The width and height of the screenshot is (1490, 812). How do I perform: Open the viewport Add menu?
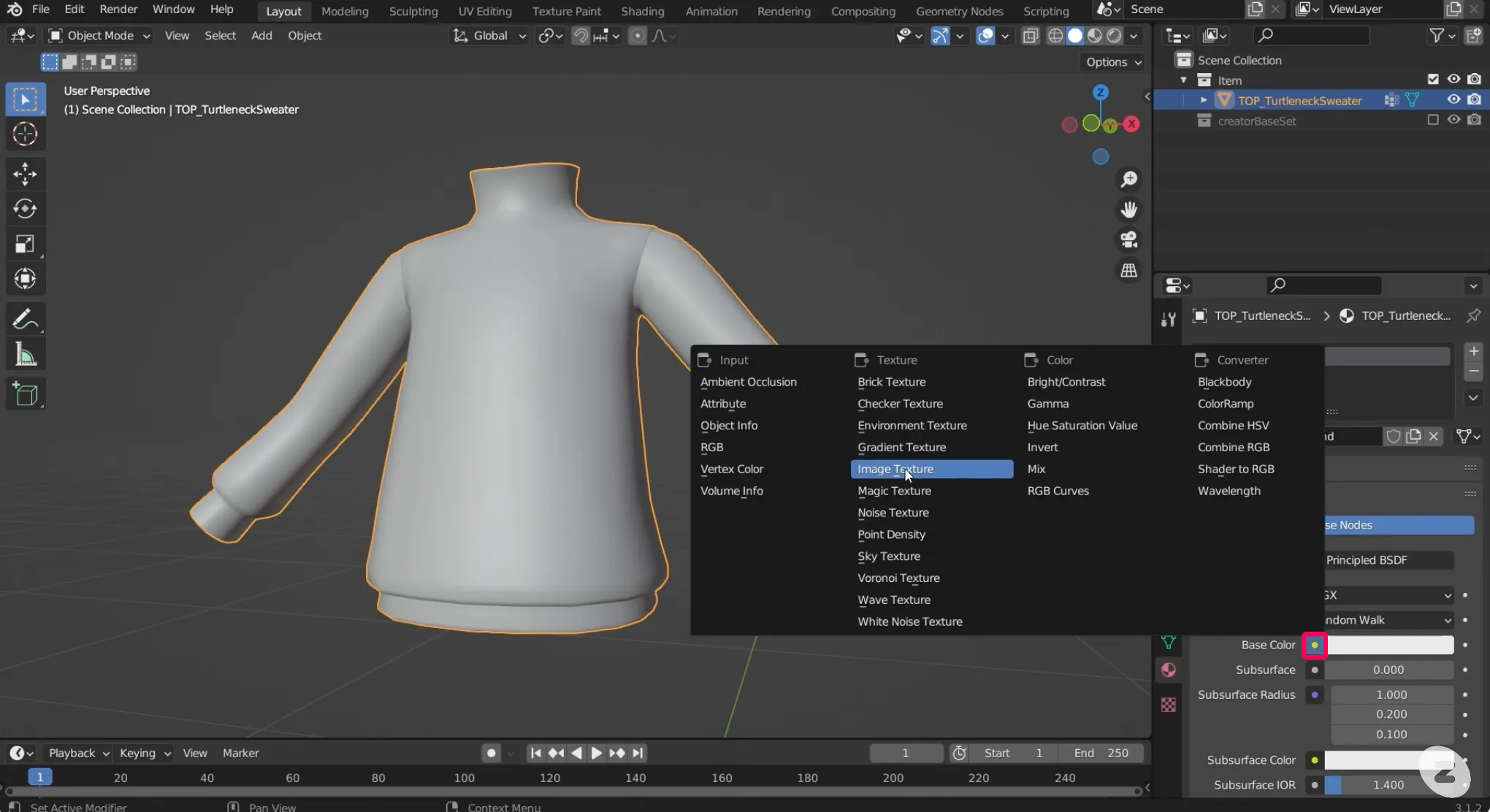click(261, 36)
